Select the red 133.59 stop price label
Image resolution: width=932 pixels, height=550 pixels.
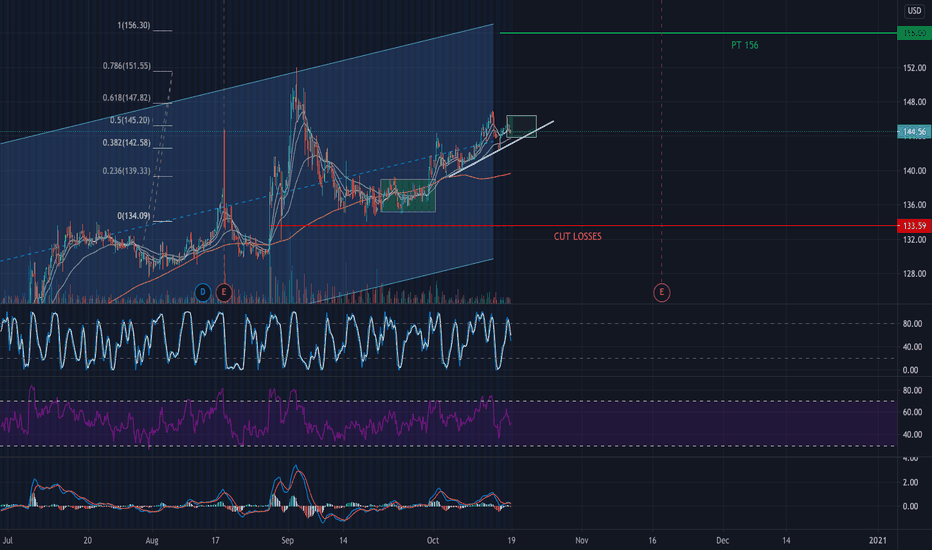(914, 226)
